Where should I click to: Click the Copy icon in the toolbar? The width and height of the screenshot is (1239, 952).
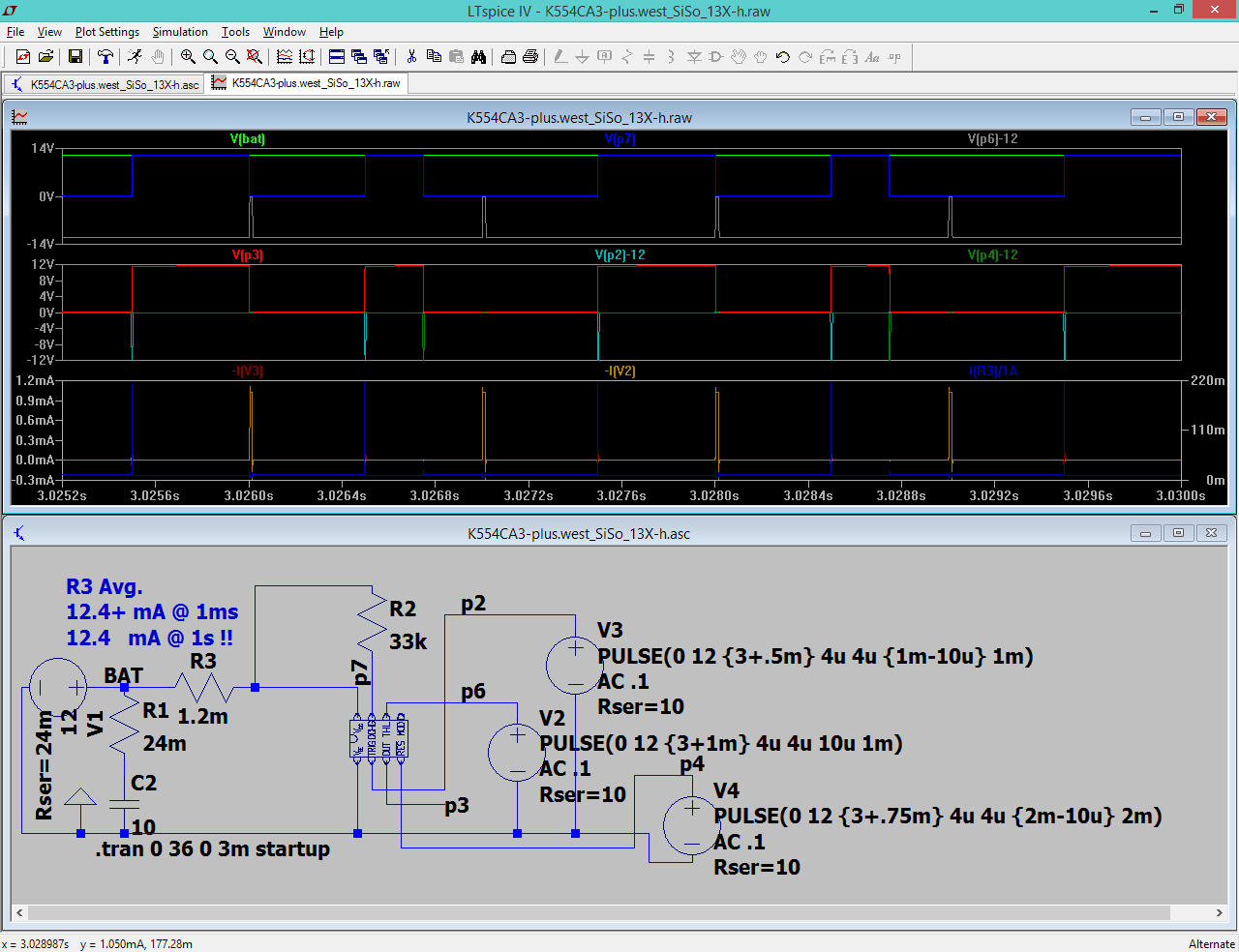[434, 57]
